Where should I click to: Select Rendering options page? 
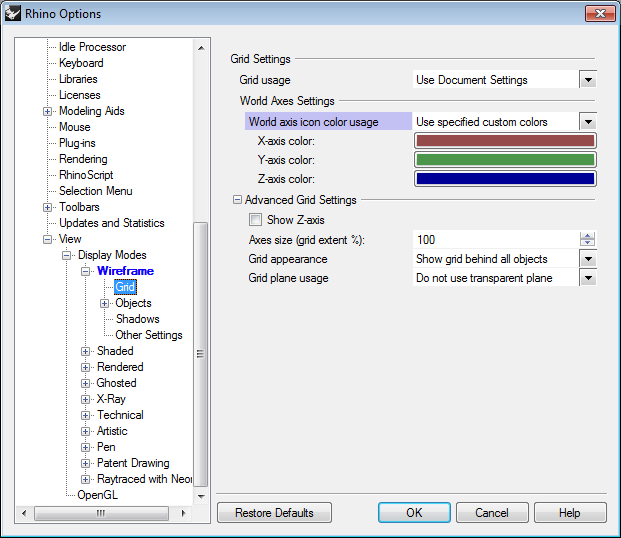click(83, 159)
